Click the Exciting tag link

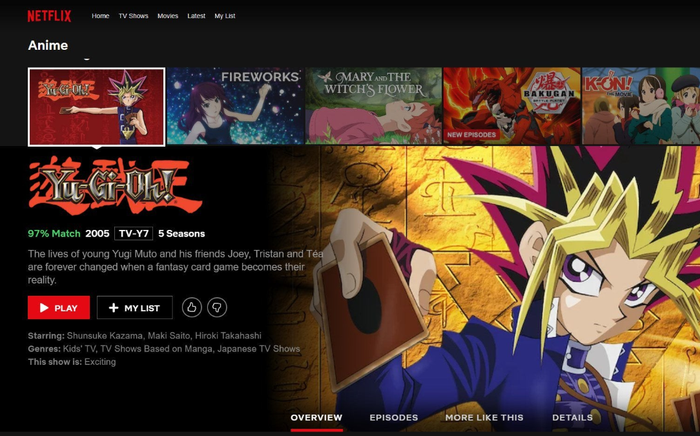(x=100, y=362)
